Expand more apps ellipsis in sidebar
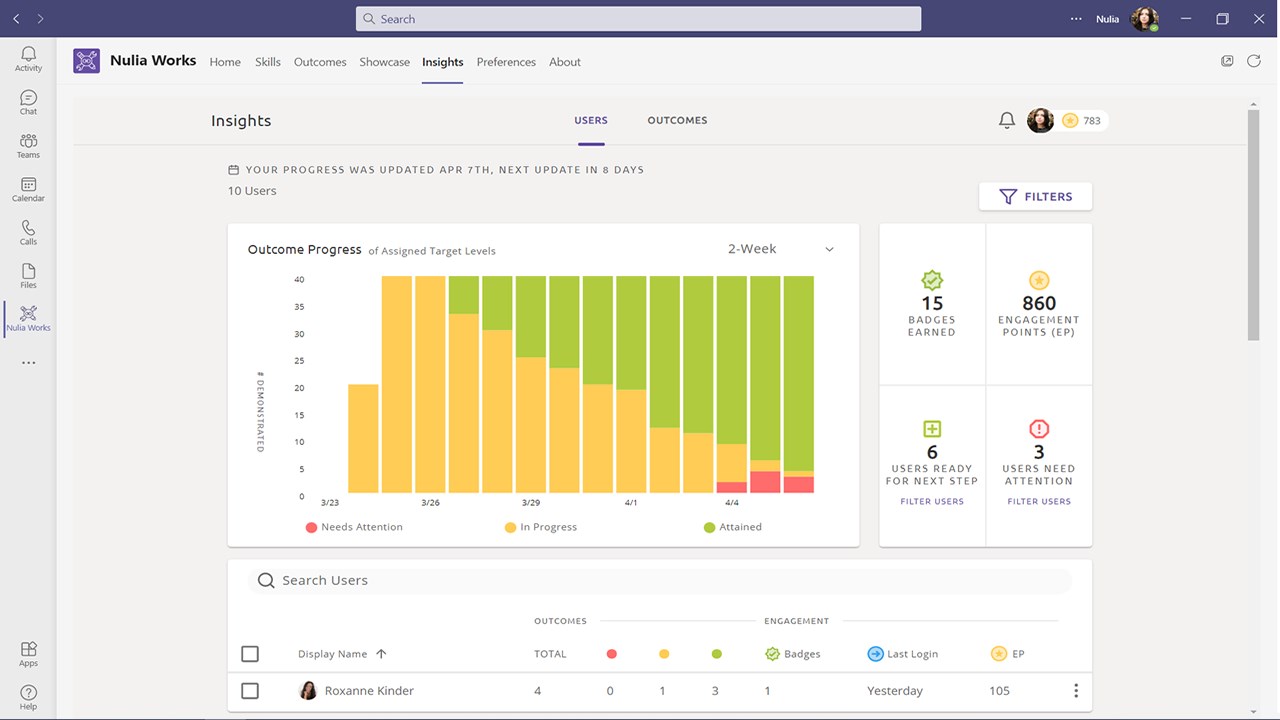 (x=28, y=363)
